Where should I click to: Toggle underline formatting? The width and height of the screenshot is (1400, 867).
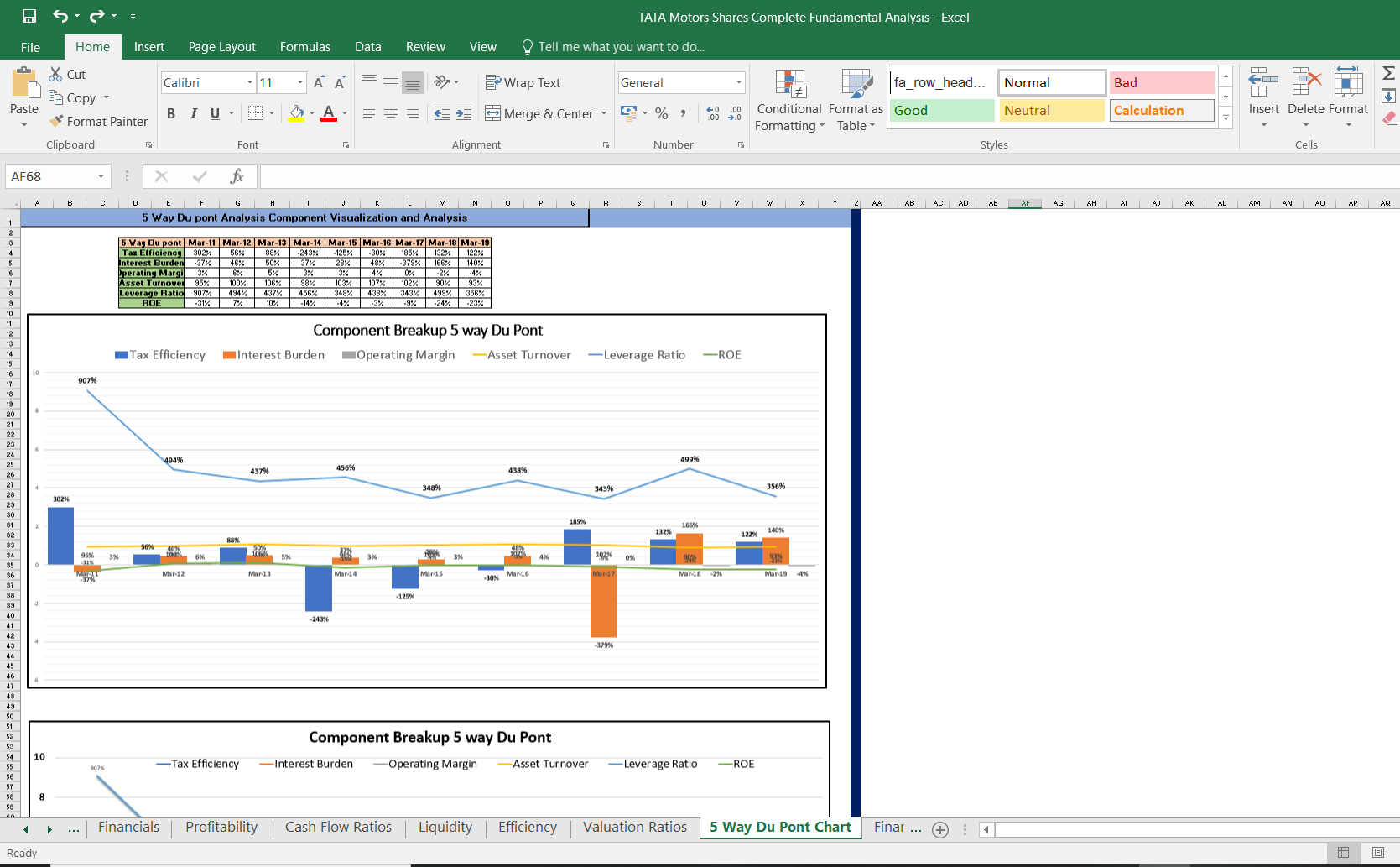pos(216,113)
